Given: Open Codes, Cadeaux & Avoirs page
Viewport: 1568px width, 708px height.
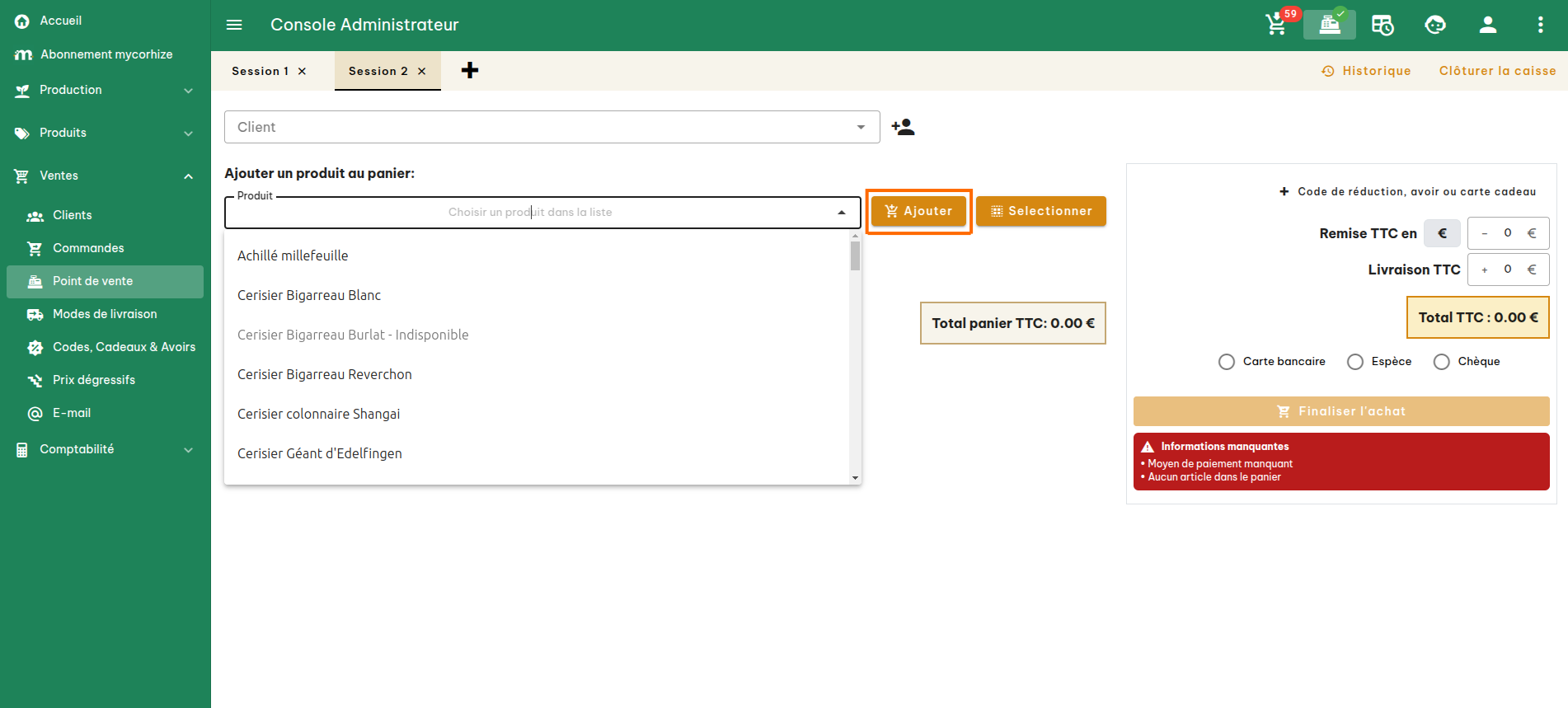Looking at the screenshot, I should coord(106,347).
